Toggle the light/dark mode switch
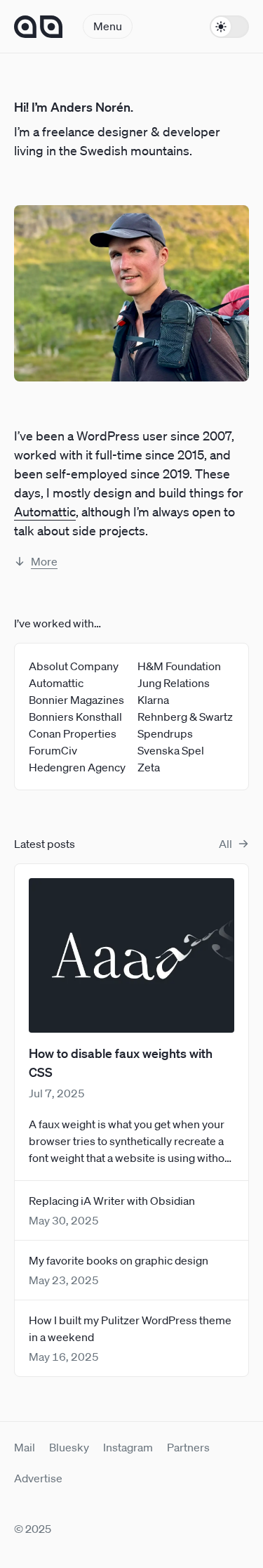Screen dimensions: 263x1568 pyautogui.click(x=229, y=27)
